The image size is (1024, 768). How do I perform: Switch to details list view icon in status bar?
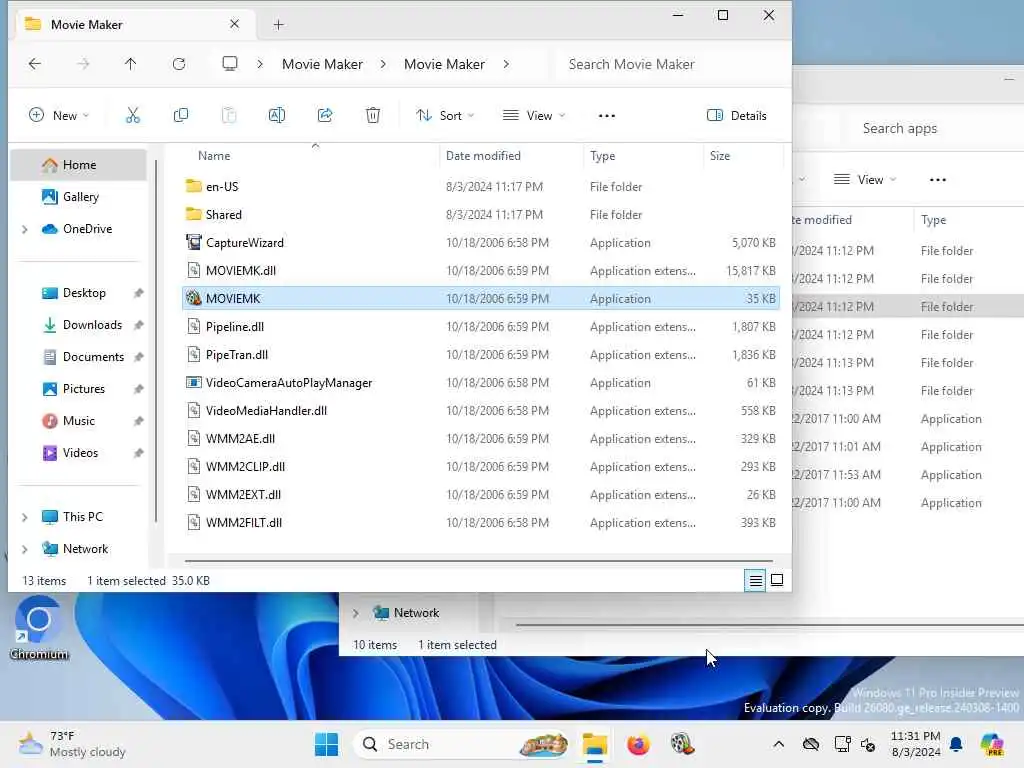pyautogui.click(x=756, y=580)
